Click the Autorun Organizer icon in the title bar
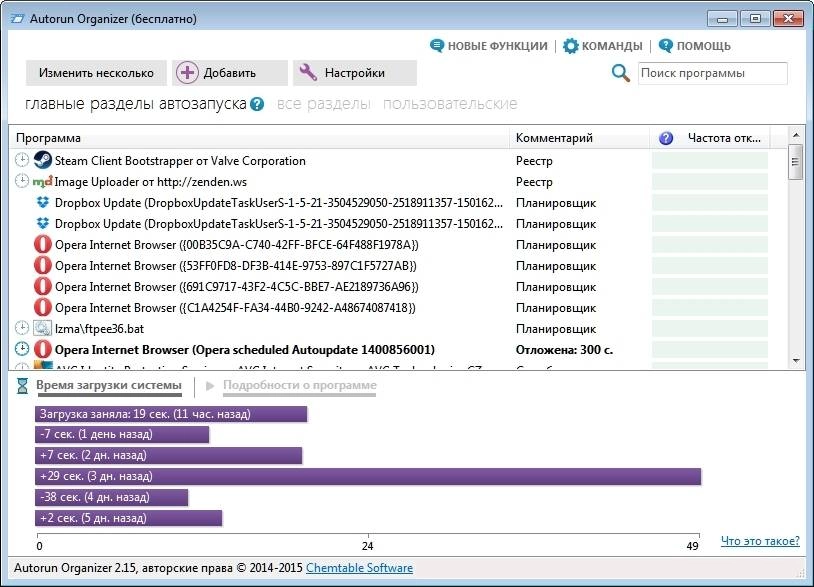This screenshot has width=814, height=587. (x=17, y=19)
